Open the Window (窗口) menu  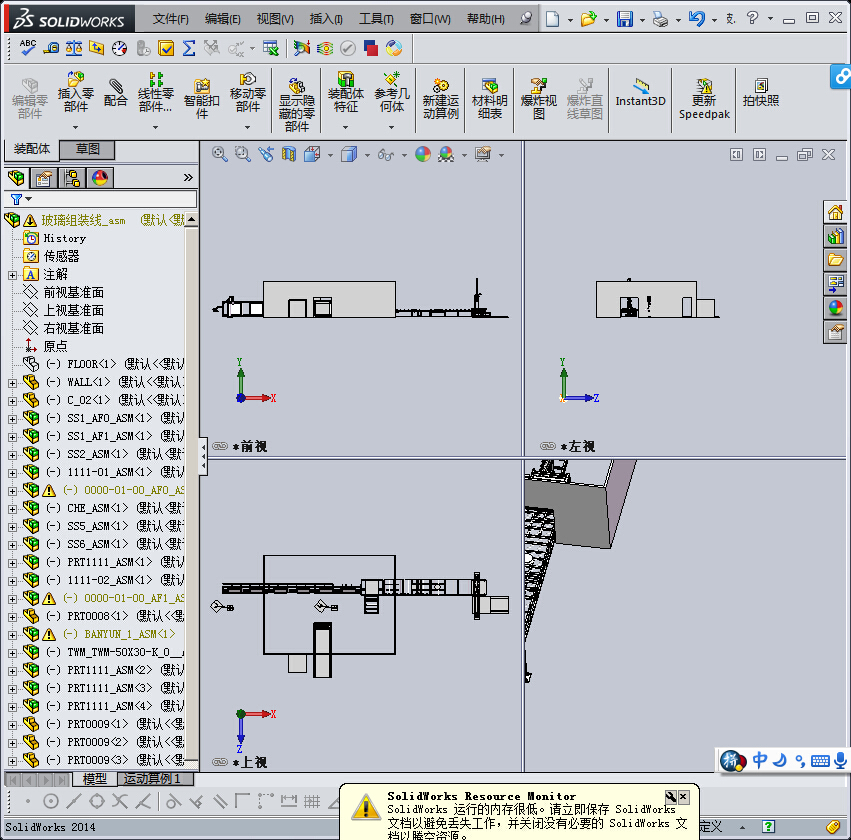coord(430,19)
